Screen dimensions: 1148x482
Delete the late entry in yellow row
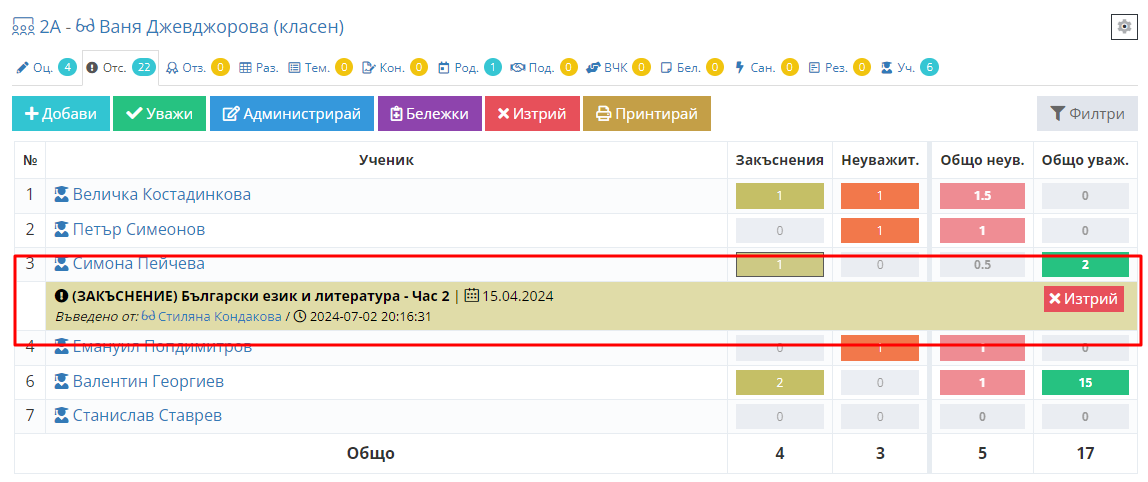(1083, 299)
